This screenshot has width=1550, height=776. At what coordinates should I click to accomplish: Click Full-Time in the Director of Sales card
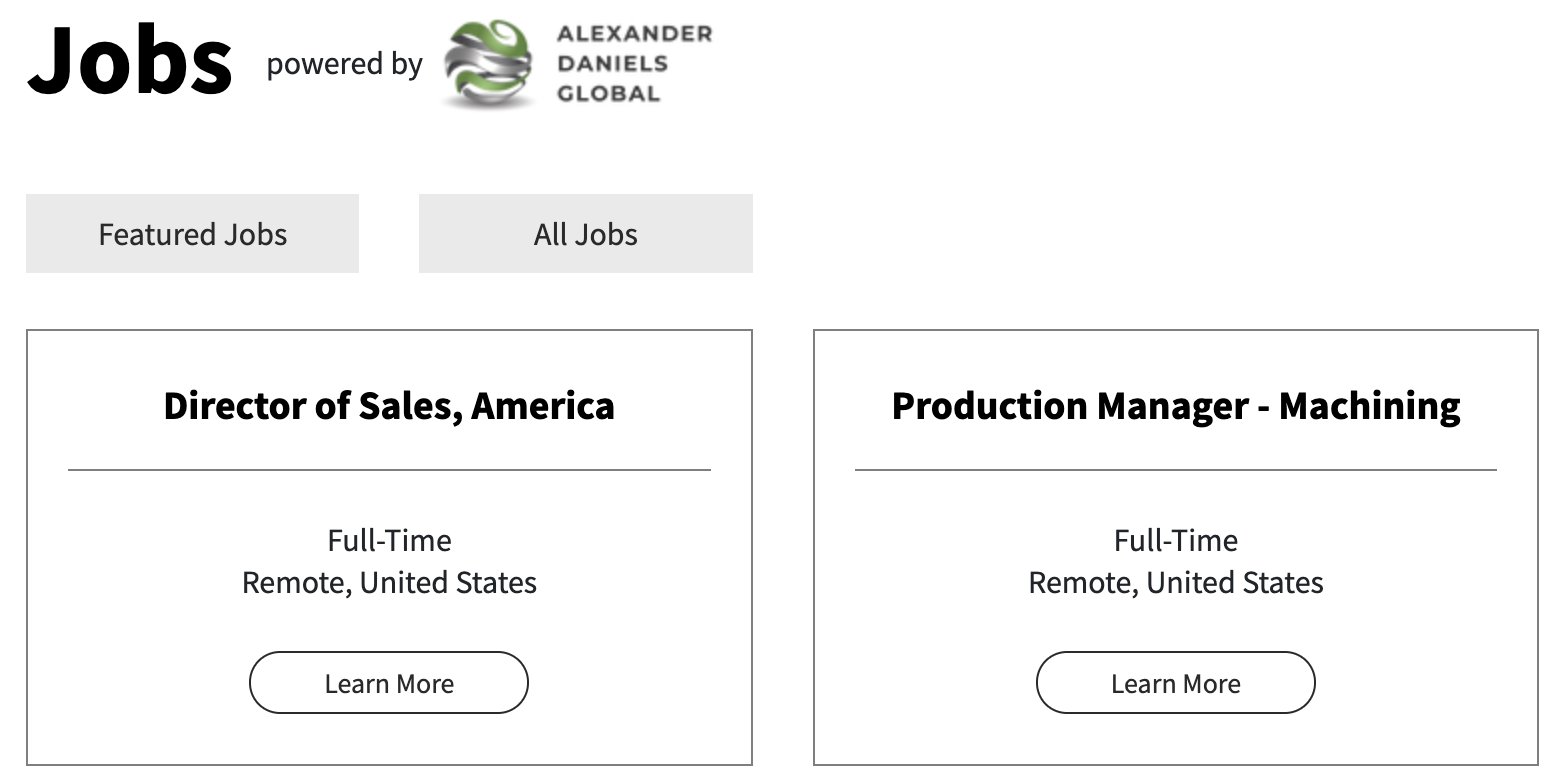click(389, 541)
